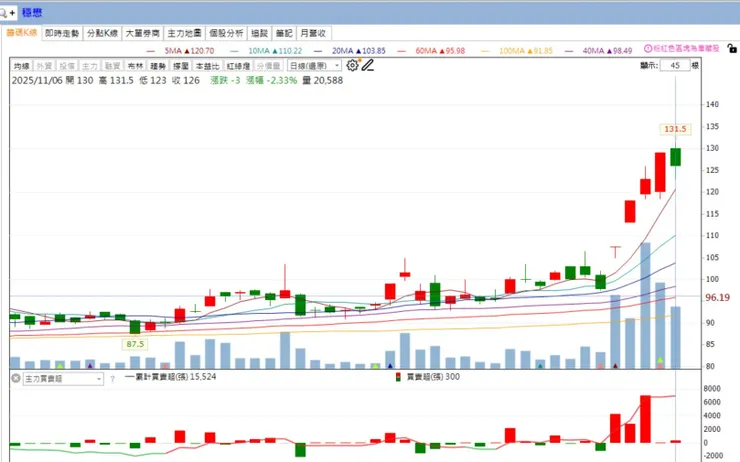Image resolution: width=740 pixels, height=462 pixels.
Task: Click the 20MA 103.85 legend label
Action: [359, 50]
